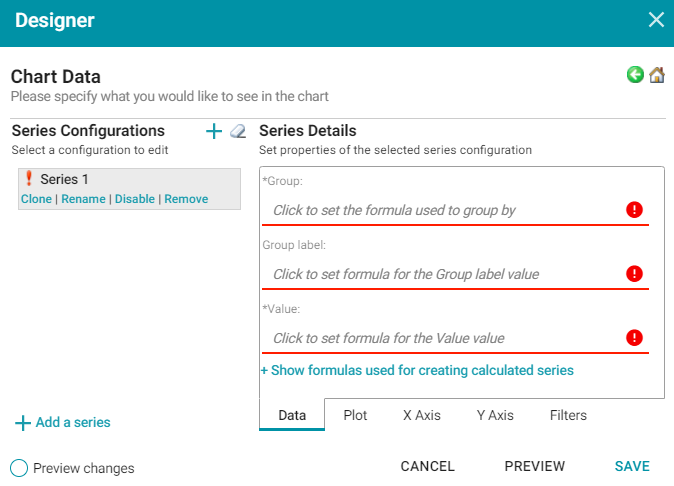Expand Show formulas used for creating calculated series

pos(417,370)
